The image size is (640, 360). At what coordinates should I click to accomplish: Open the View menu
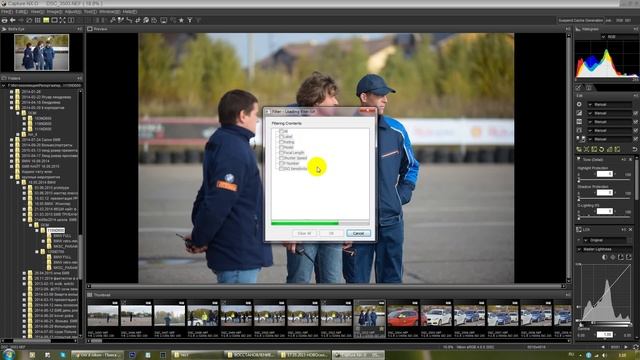(37, 12)
